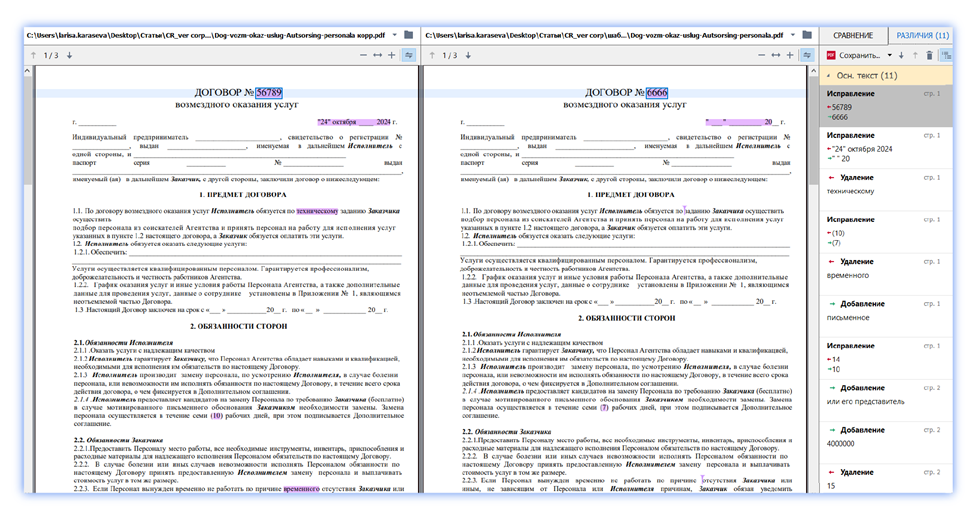Click highlighted word техническому in left document

[x=317, y=211]
